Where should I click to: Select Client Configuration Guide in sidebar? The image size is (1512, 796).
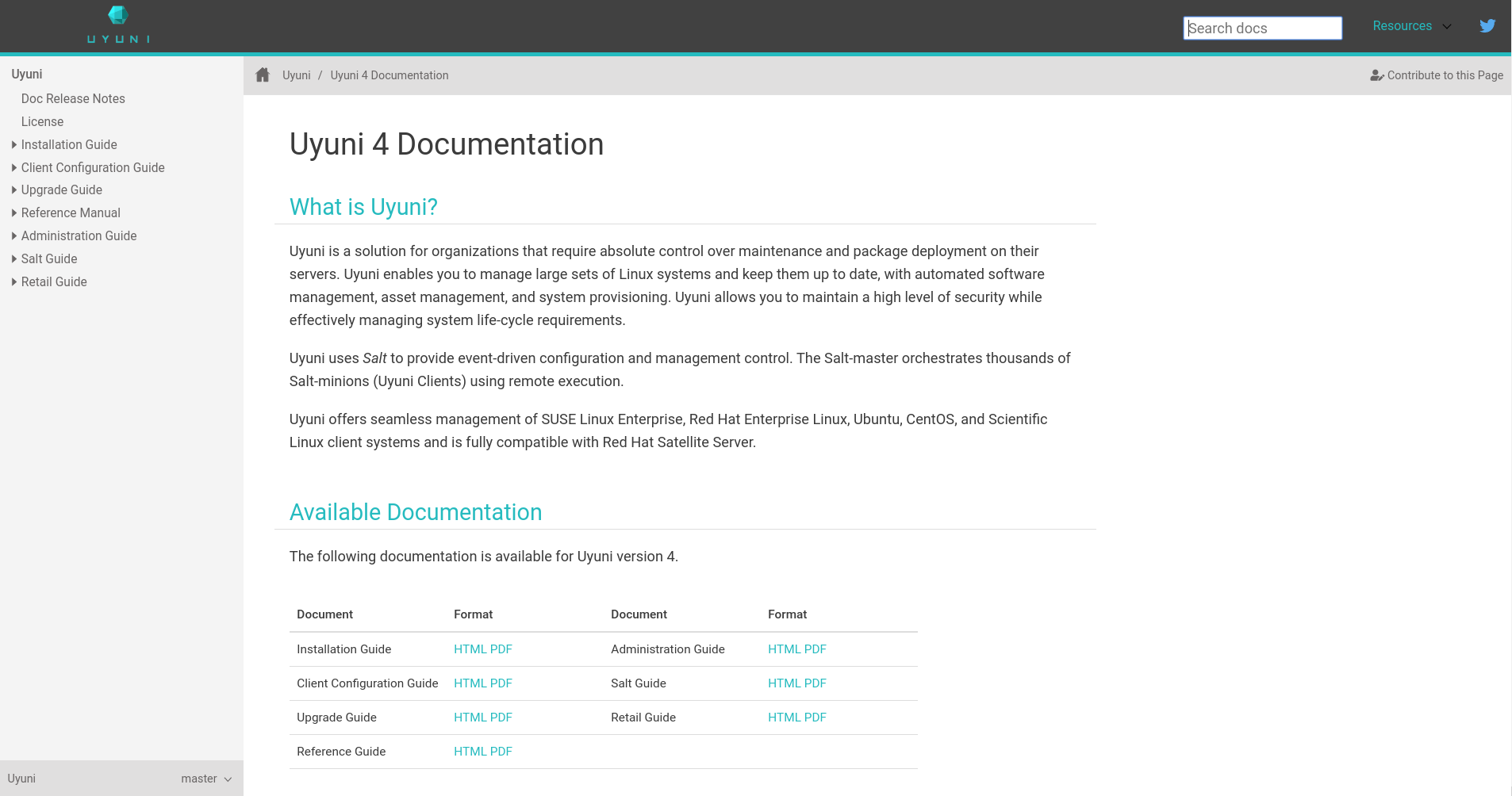point(93,167)
